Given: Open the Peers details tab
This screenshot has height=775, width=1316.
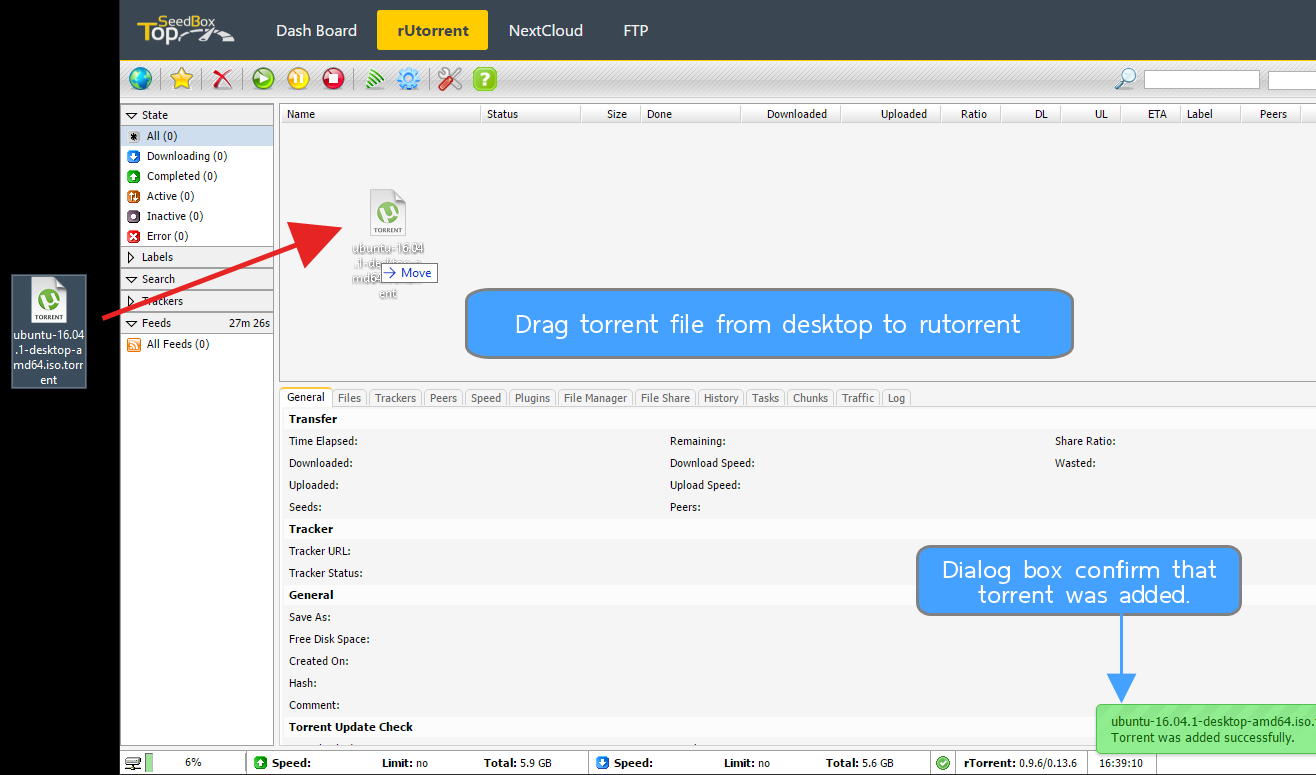Looking at the screenshot, I should [x=443, y=398].
